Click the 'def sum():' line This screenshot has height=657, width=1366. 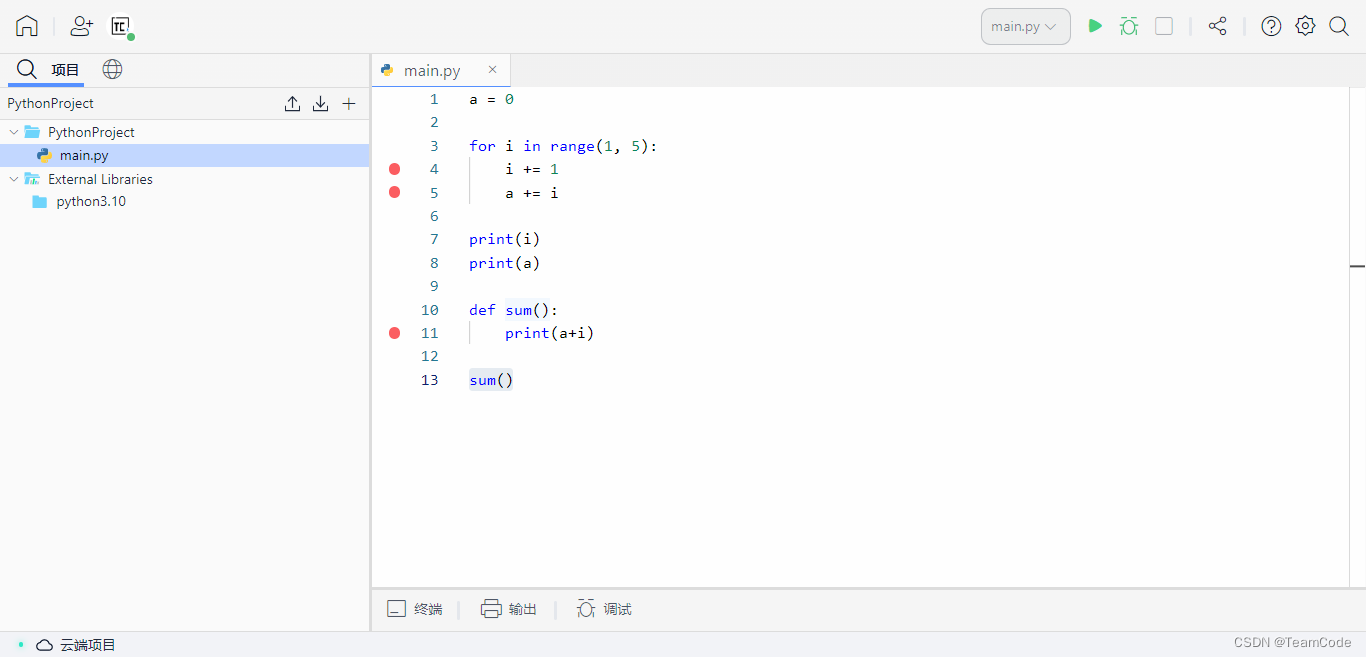pyautogui.click(x=514, y=310)
